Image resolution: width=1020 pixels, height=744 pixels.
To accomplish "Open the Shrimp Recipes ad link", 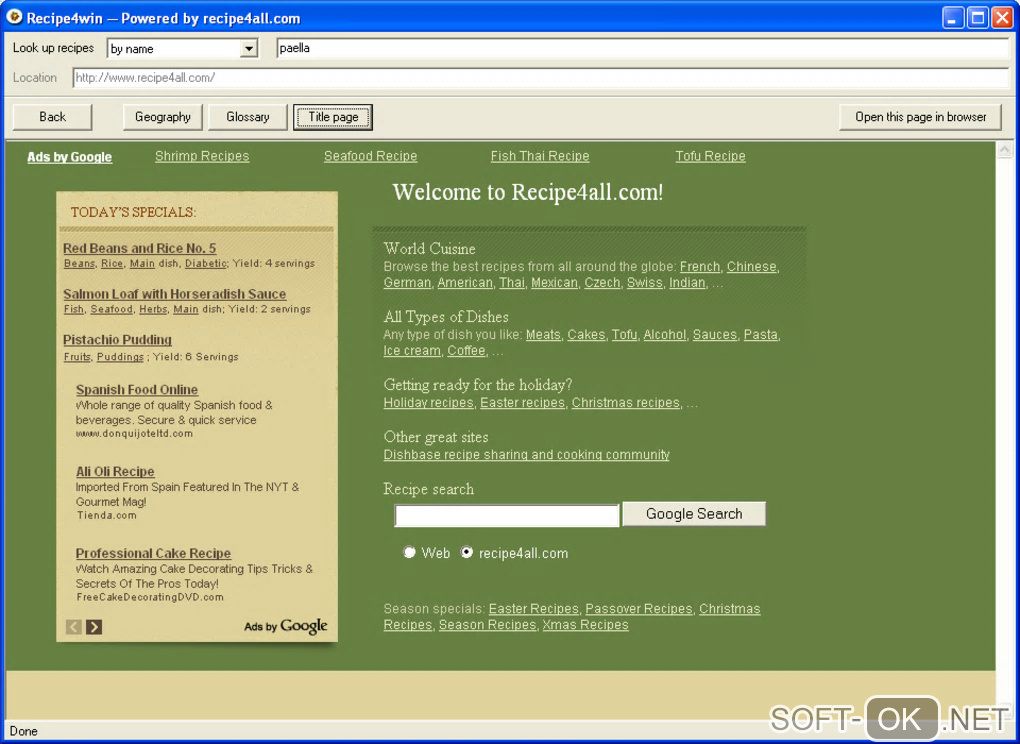I will pos(202,156).
